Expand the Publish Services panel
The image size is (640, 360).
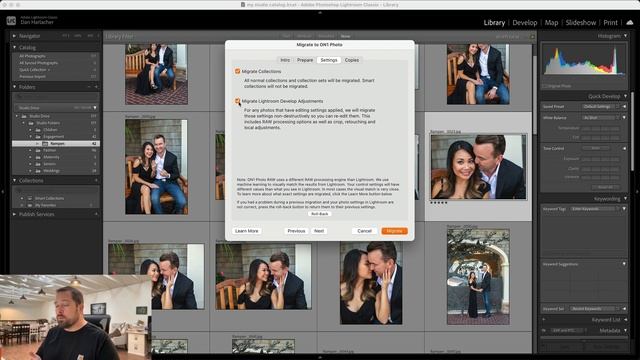coord(14,214)
